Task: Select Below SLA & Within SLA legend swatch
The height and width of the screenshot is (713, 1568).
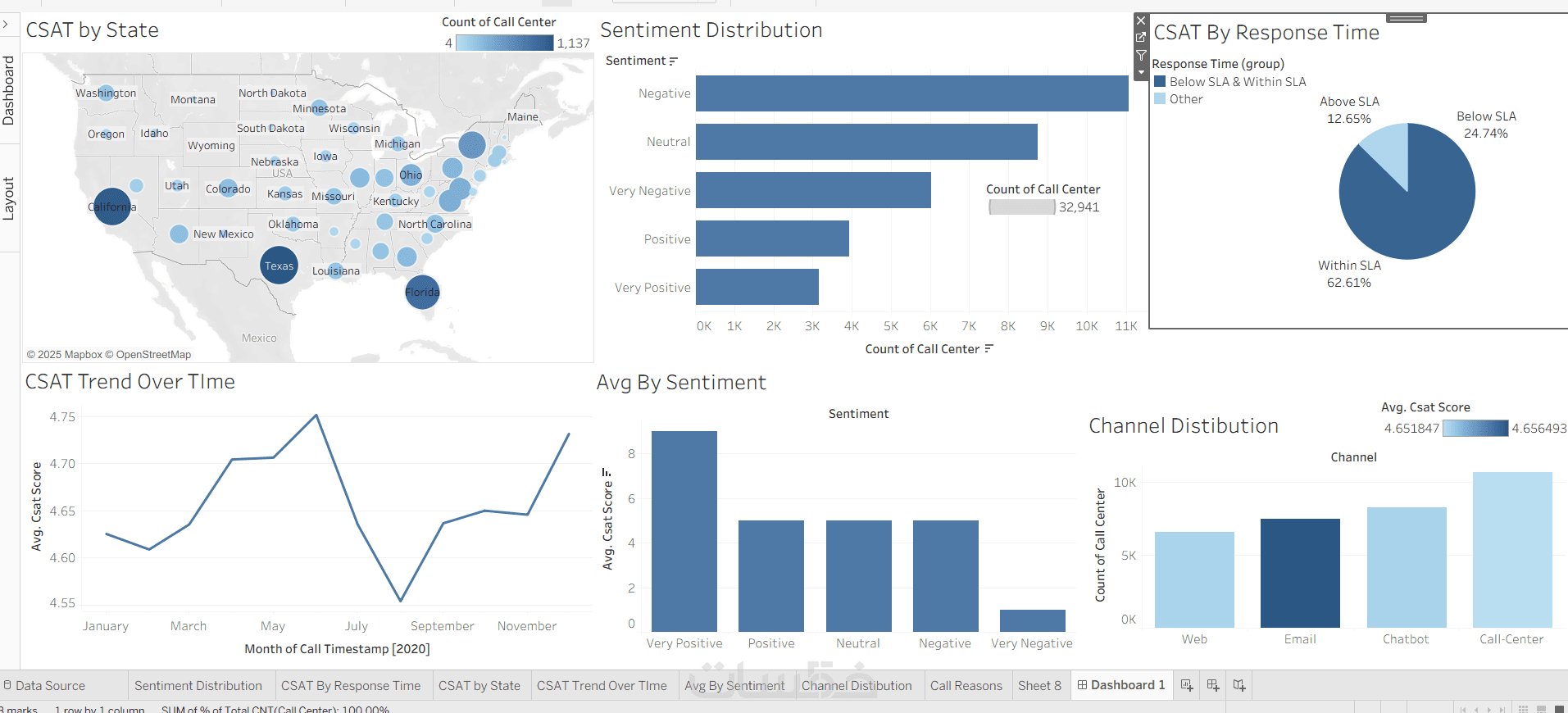Action: (x=1160, y=82)
